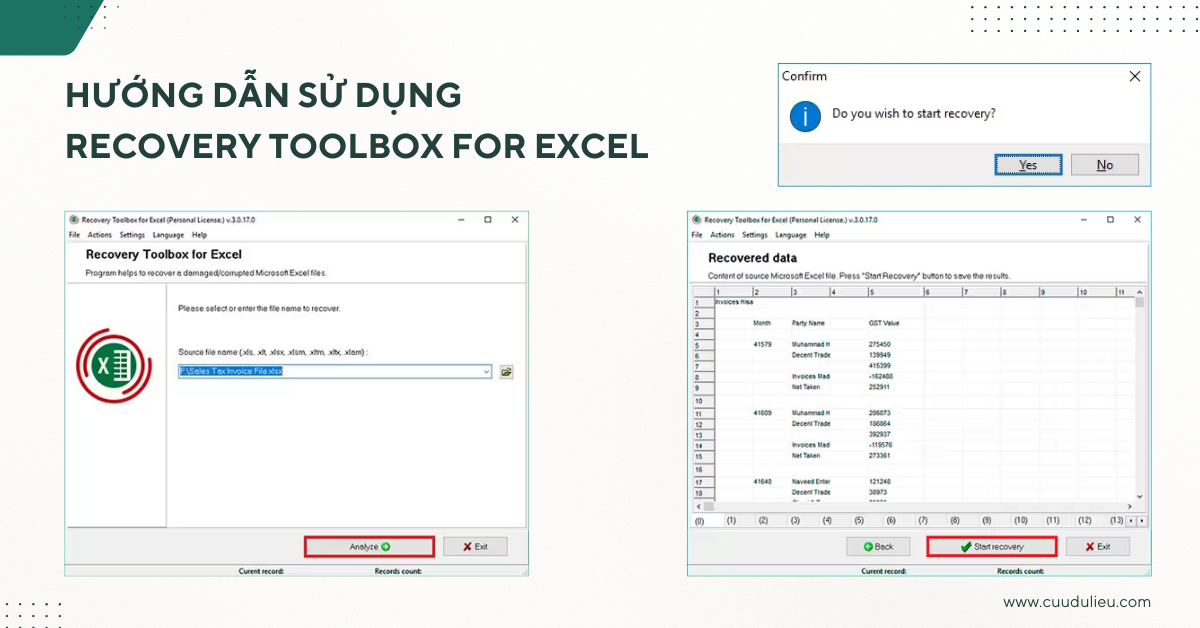Select sheet tab (5) in Recovered data

pyautogui.click(x=857, y=521)
